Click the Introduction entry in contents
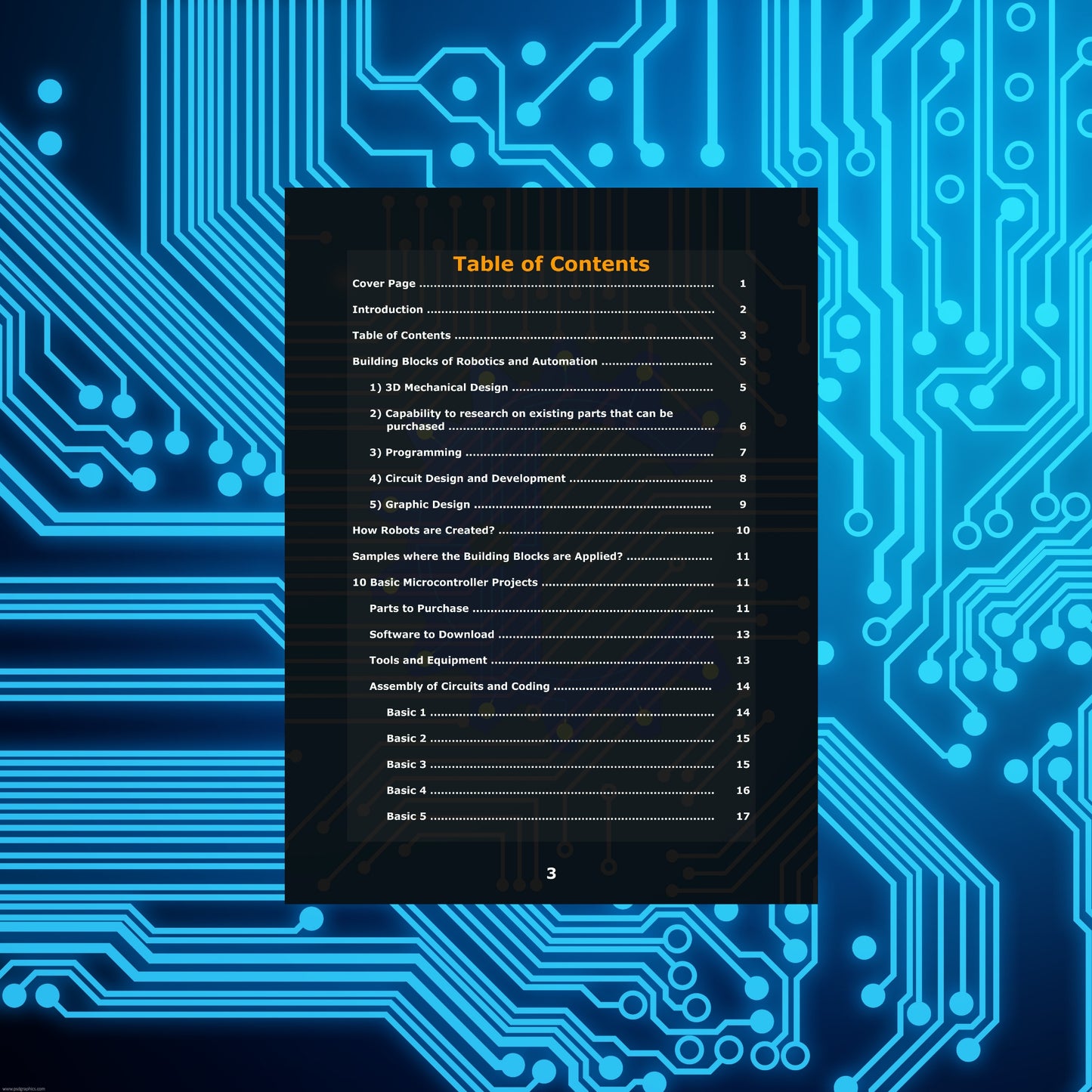1092x1092 pixels. click(388, 310)
